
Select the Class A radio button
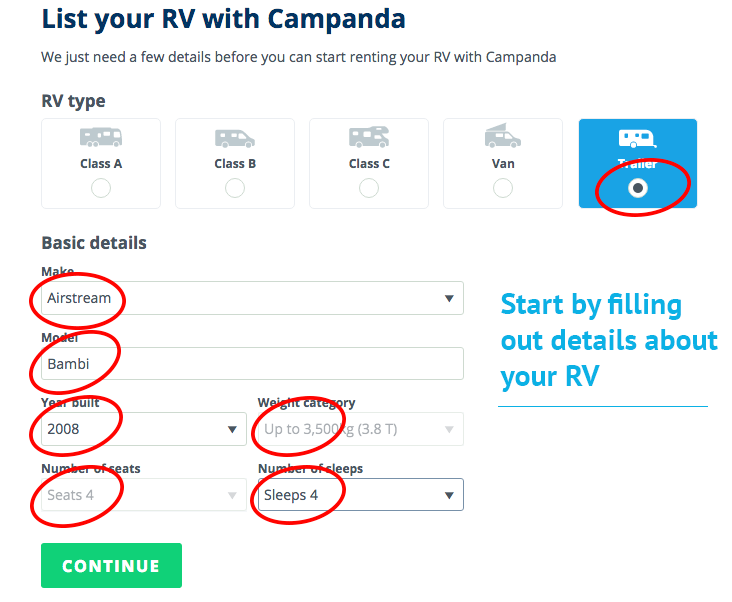pos(101,189)
